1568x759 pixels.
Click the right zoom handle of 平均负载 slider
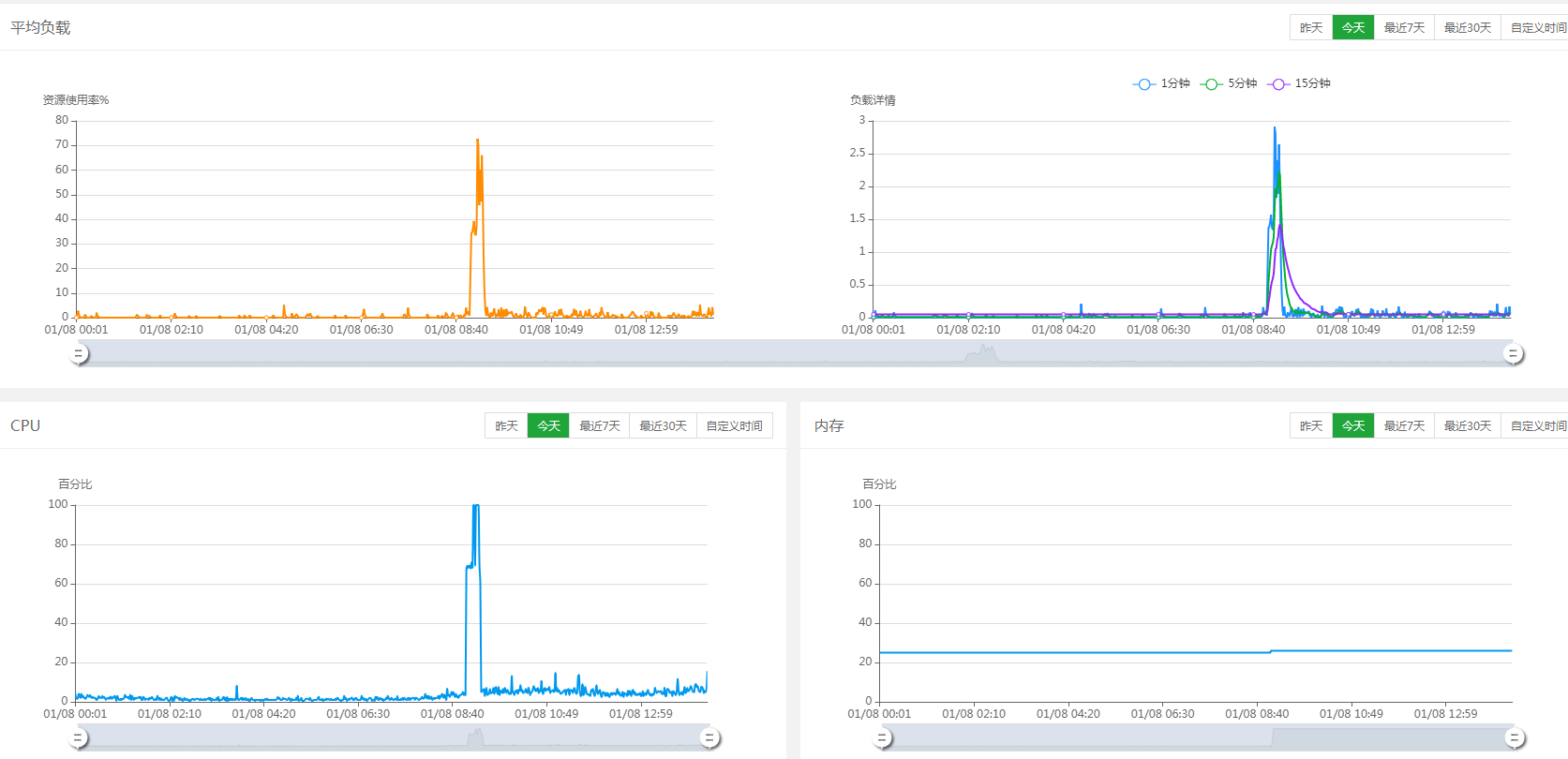click(1513, 353)
